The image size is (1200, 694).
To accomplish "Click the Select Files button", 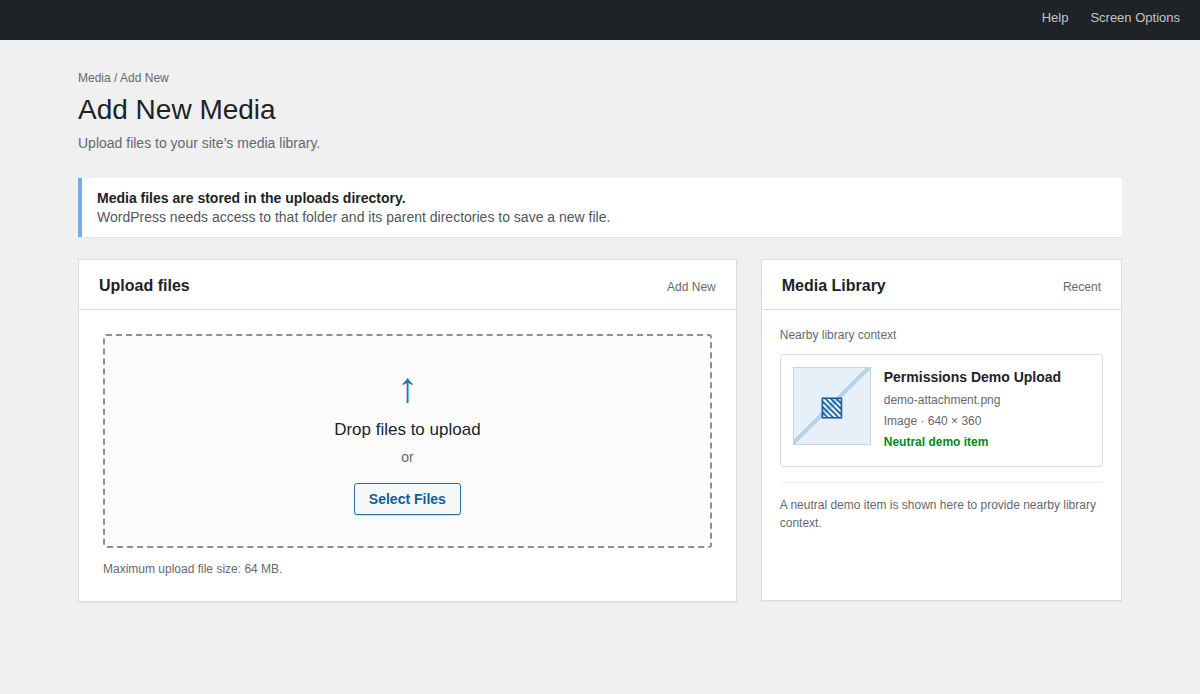I will coord(407,499).
